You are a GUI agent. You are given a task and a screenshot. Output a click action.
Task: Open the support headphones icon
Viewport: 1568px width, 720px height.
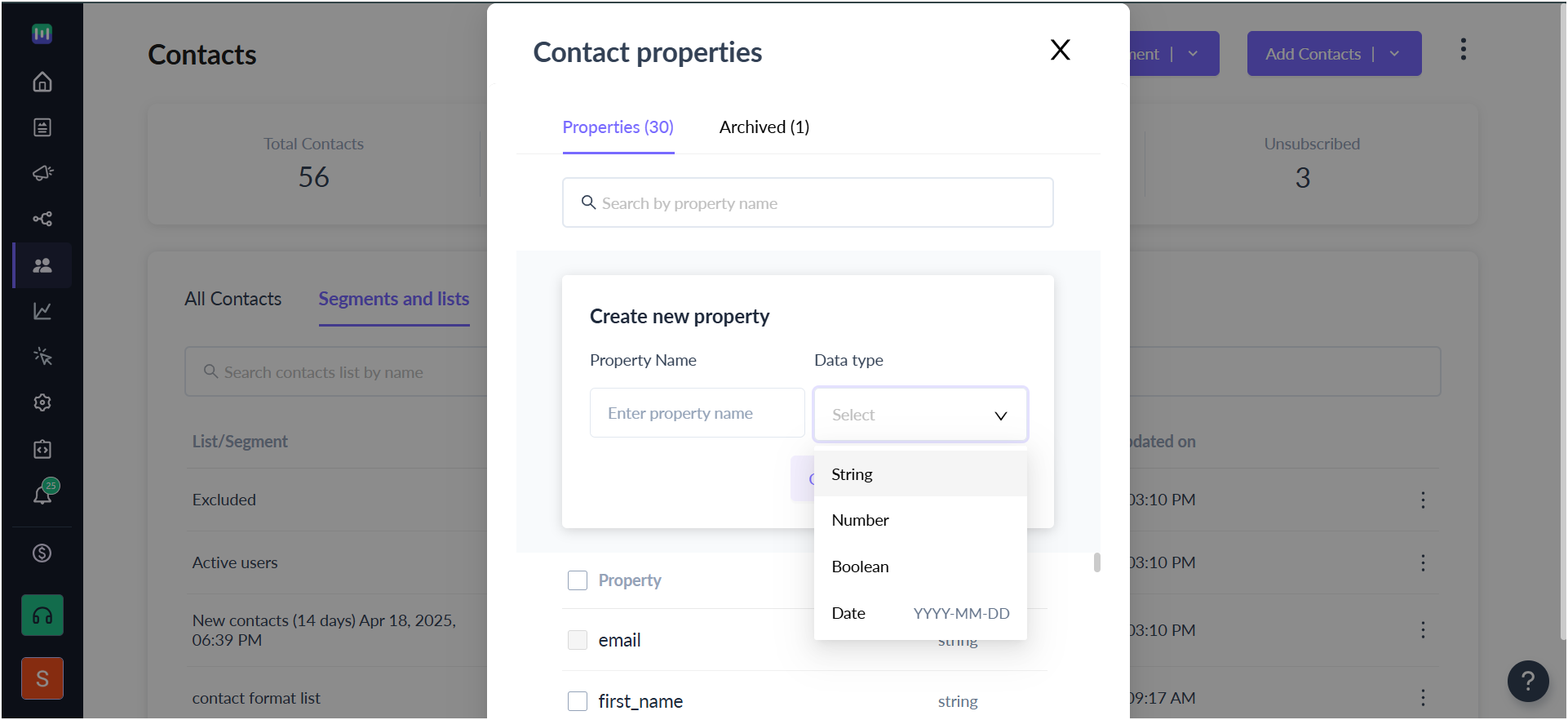pos(42,616)
